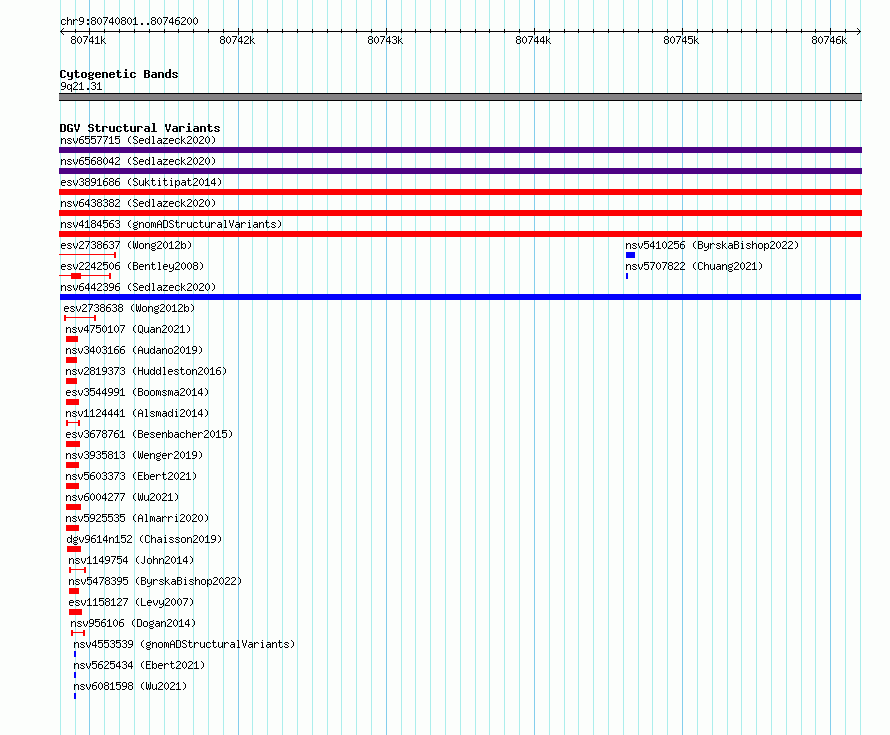The width and height of the screenshot is (890, 735).
Task: Open variant nsv5625434 (Ebert2021)
Action: (139, 665)
